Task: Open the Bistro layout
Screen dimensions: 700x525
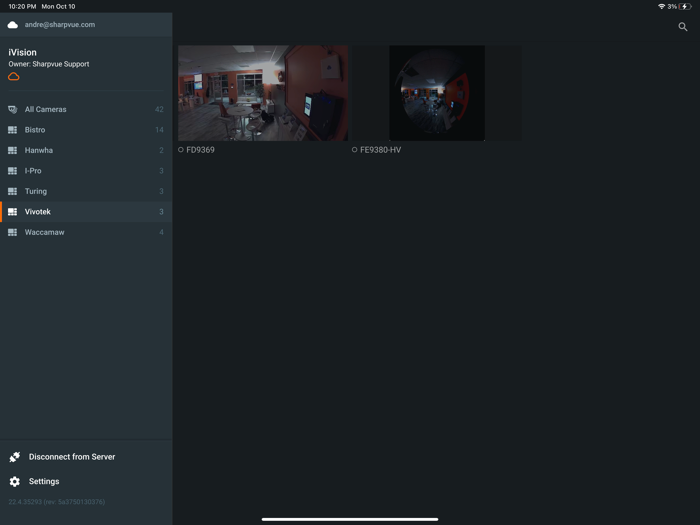Action: coord(86,130)
